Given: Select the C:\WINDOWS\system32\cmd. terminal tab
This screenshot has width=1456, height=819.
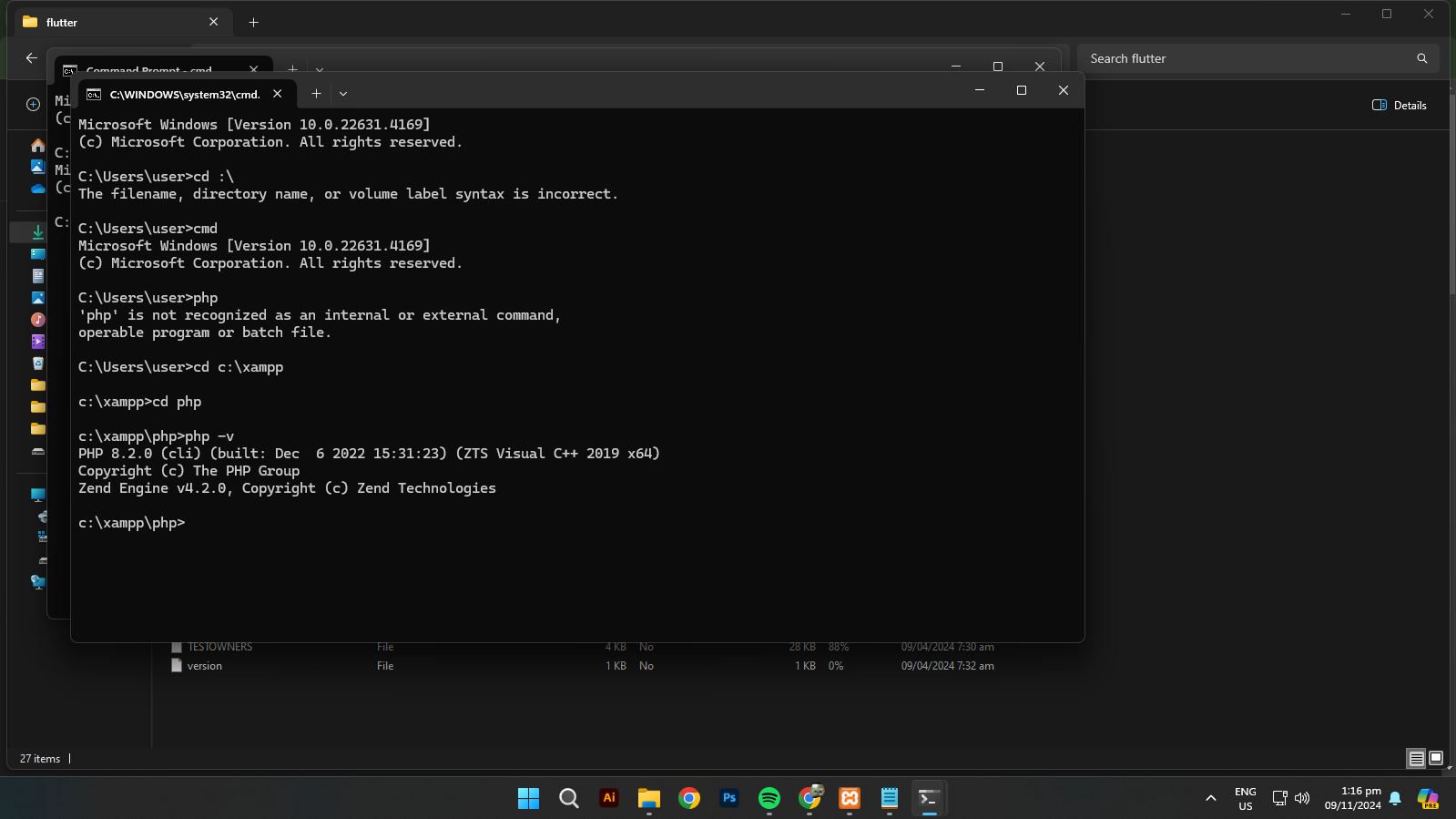Looking at the screenshot, I should pyautogui.click(x=185, y=94).
